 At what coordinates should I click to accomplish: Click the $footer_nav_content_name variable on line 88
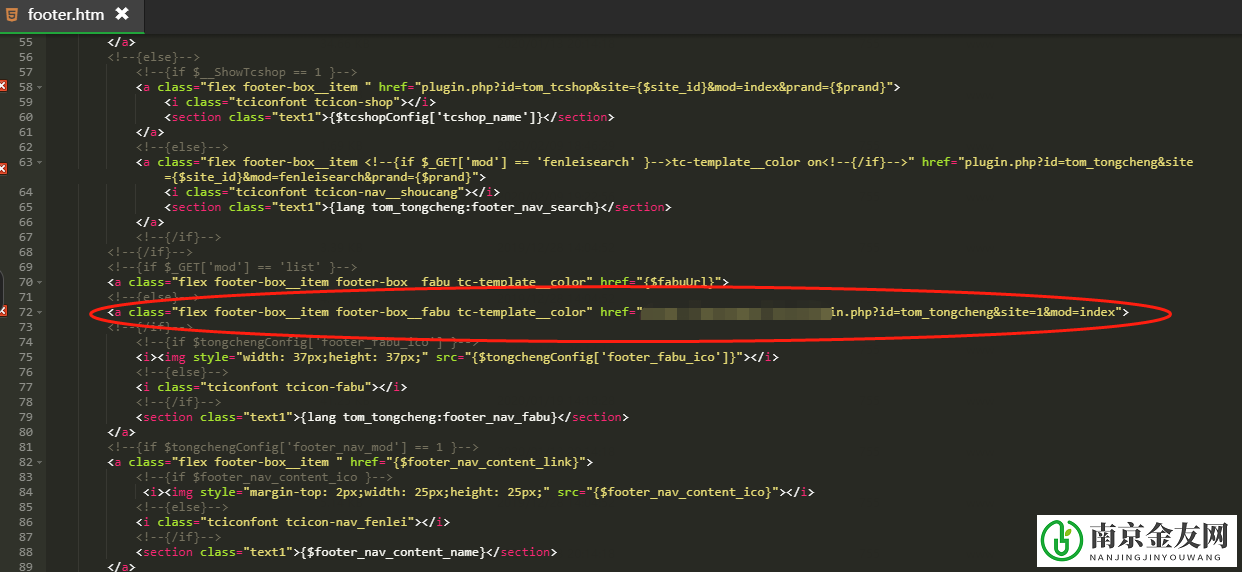pyautogui.click(x=395, y=552)
